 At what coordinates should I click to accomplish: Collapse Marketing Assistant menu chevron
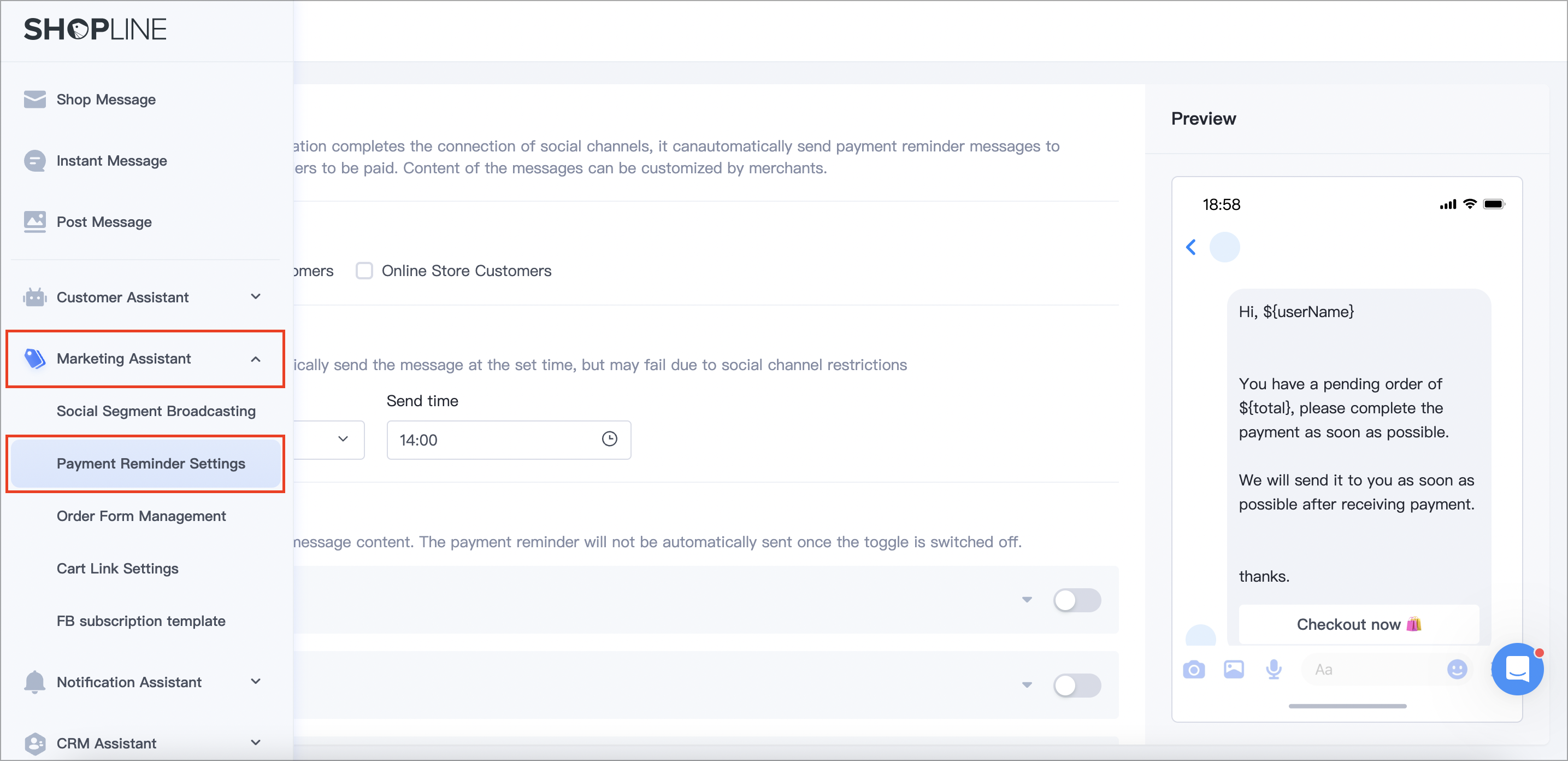[256, 359]
